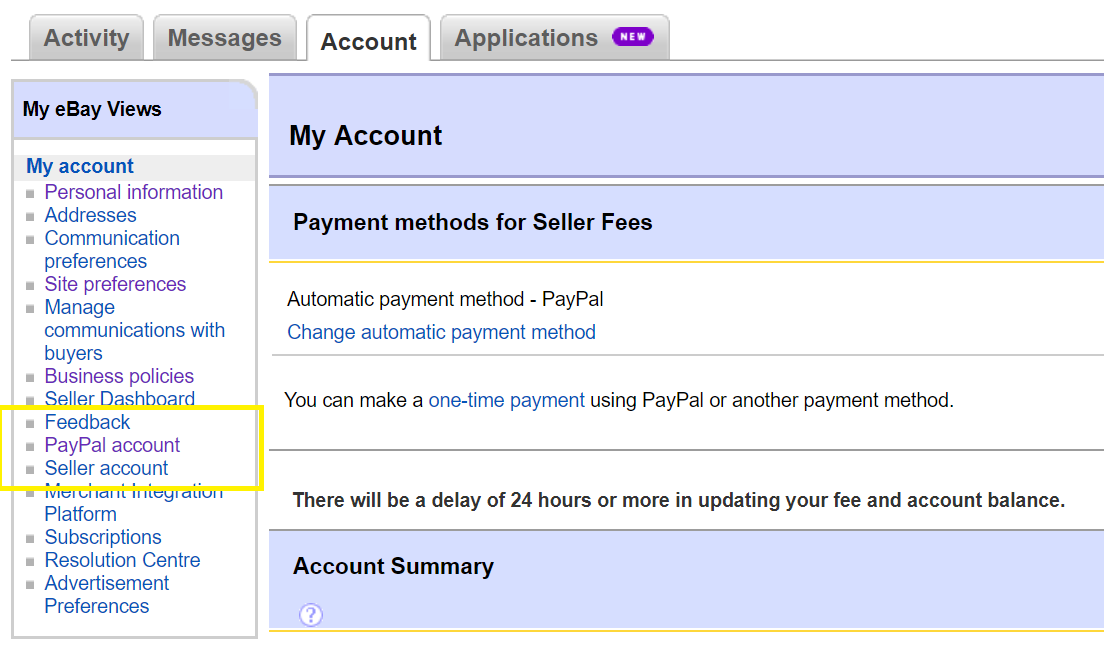Open Advertisement Preferences link
Image resolution: width=1104 pixels, height=647 pixels.
[x=106, y=594]
